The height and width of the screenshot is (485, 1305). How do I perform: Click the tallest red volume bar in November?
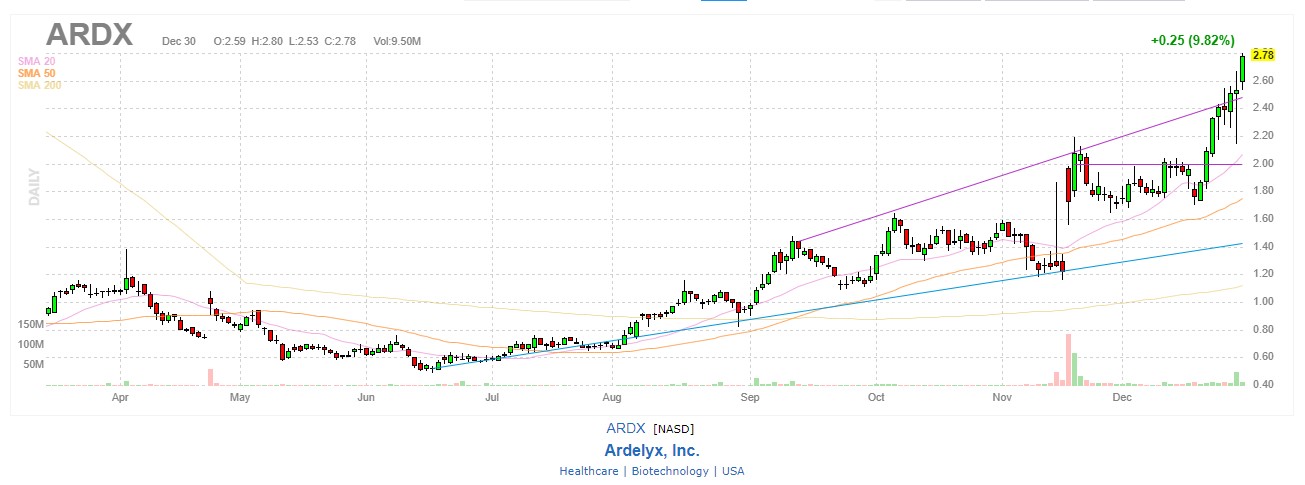point(1068,360)
